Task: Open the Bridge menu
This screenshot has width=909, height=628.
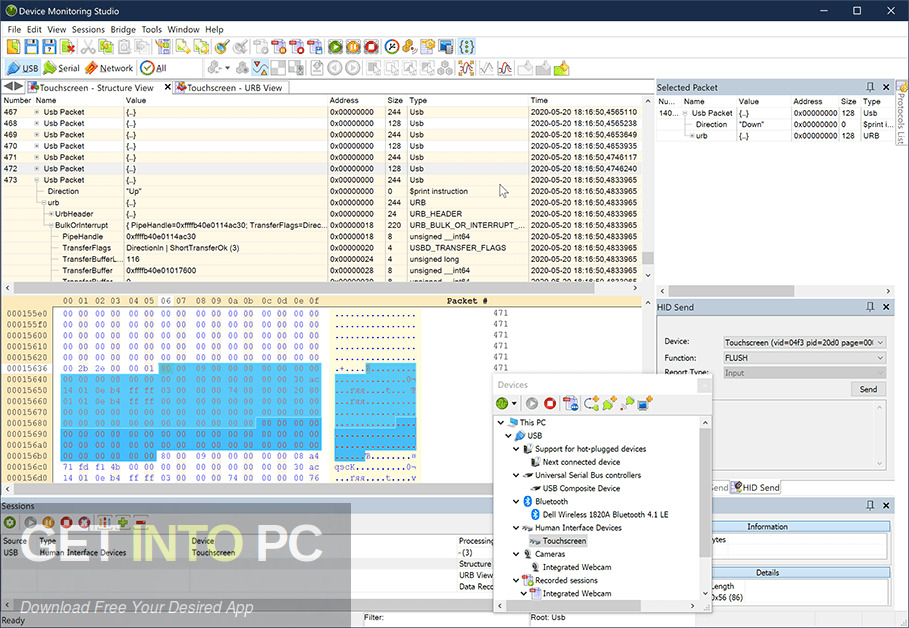Action: (123, 29)
